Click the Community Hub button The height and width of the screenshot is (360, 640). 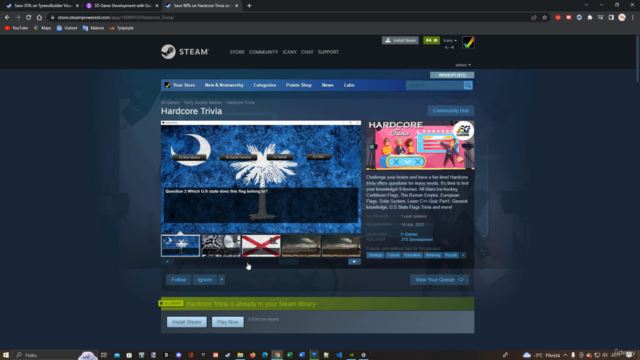(451, 111)
